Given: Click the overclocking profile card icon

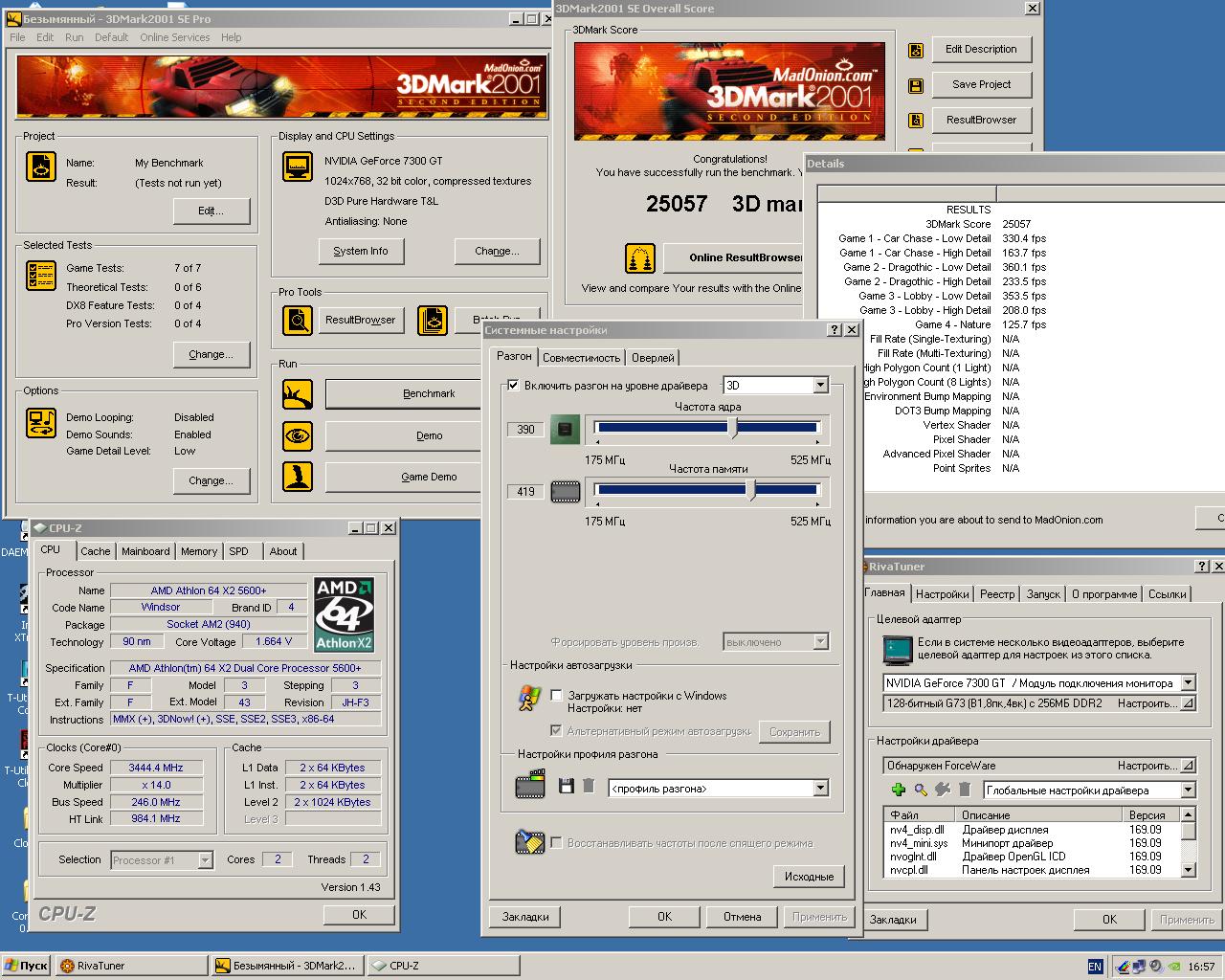Looking at the screenshot, I should click(x=529, y=787).
